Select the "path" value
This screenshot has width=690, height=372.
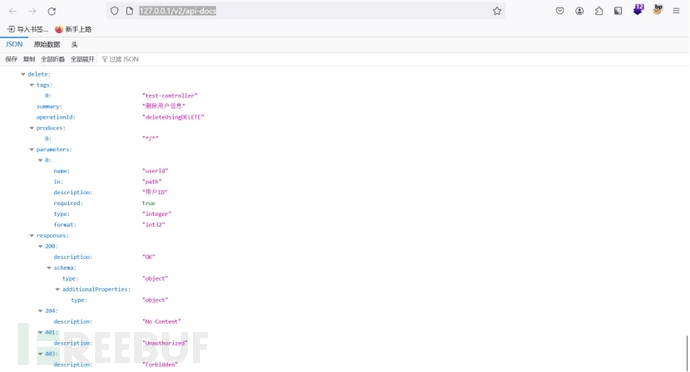(x=152, y=182)
